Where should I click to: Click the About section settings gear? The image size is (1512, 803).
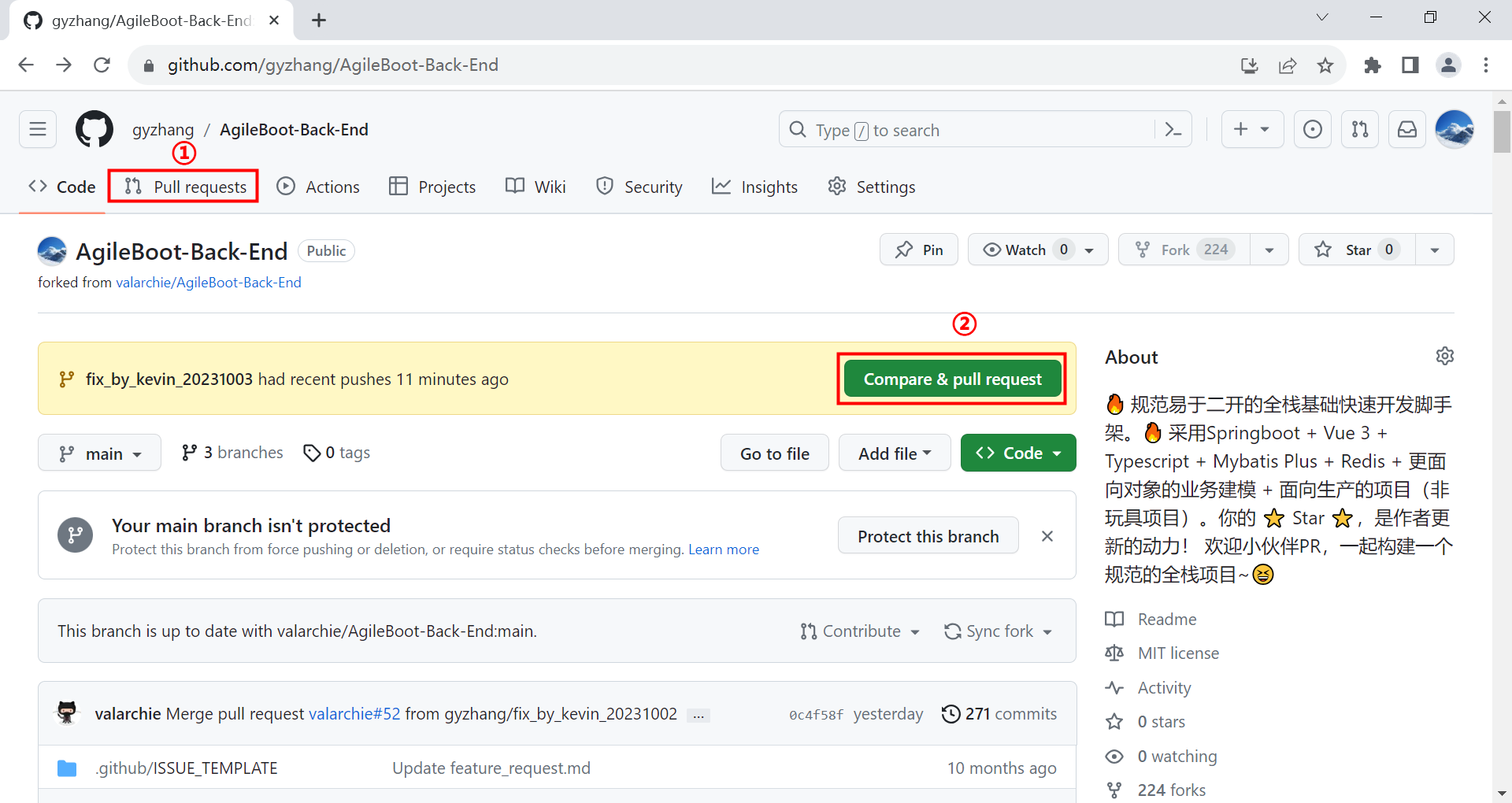tap(1444, 356)
